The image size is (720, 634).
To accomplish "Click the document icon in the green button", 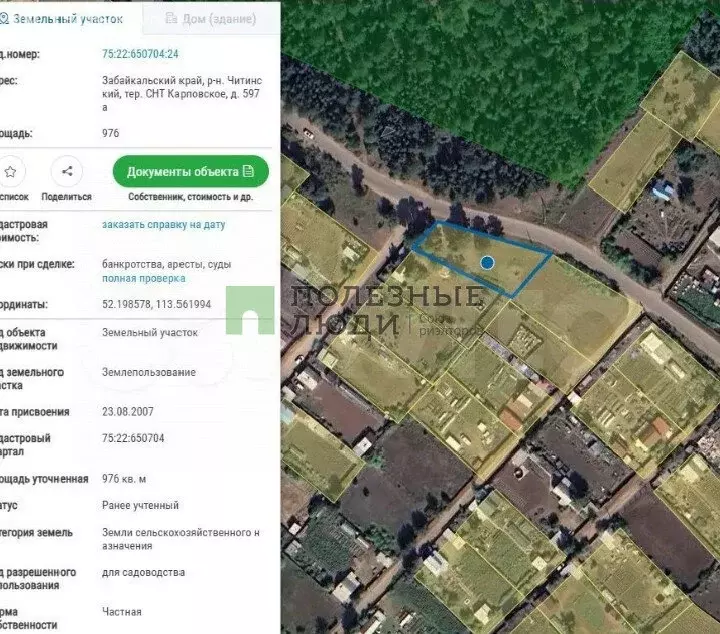I will (x=248, y=172).
